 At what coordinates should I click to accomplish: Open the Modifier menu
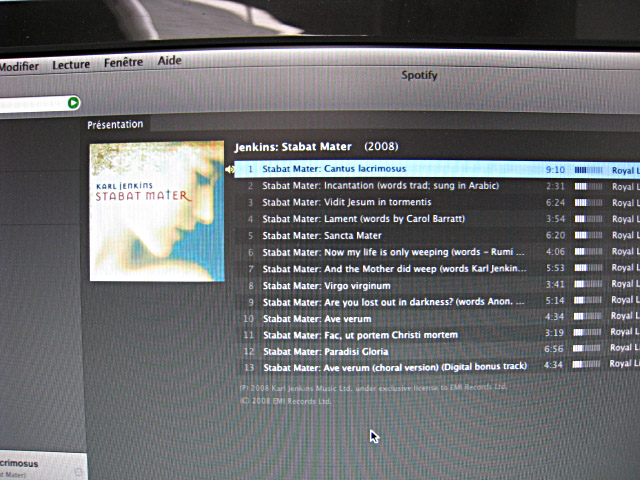19,66
